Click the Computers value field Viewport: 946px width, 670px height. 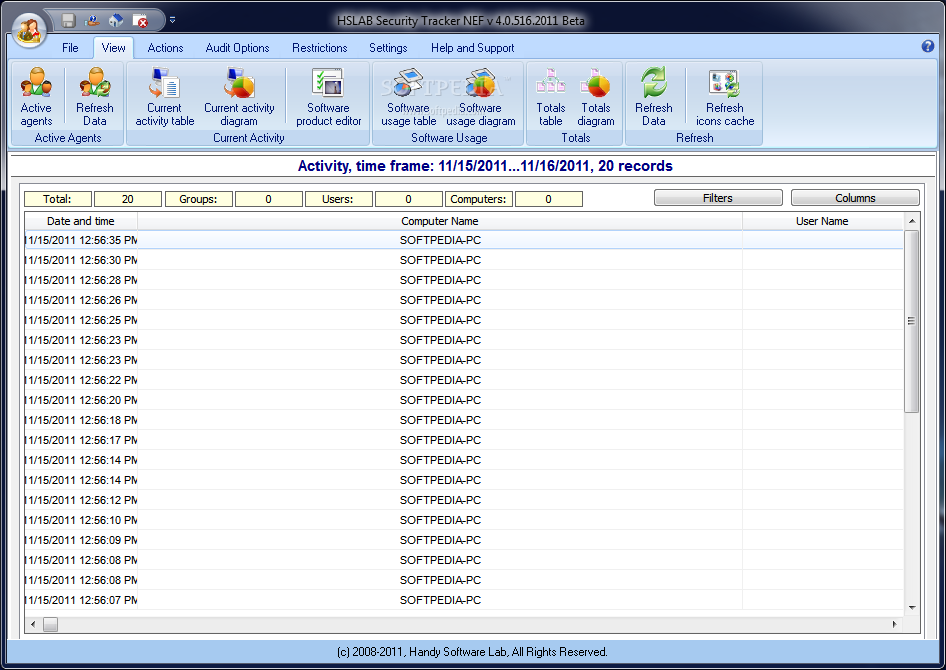[x=548, y=199]
